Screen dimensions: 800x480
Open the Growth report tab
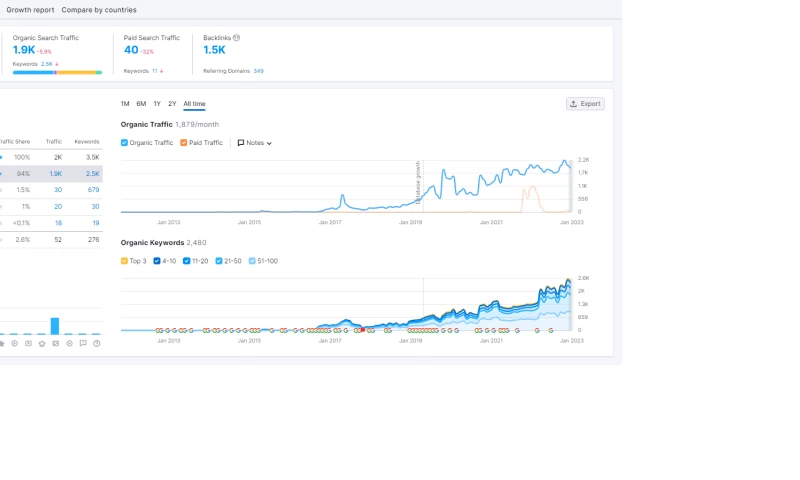pyautogui.click(x=30, y=10)
